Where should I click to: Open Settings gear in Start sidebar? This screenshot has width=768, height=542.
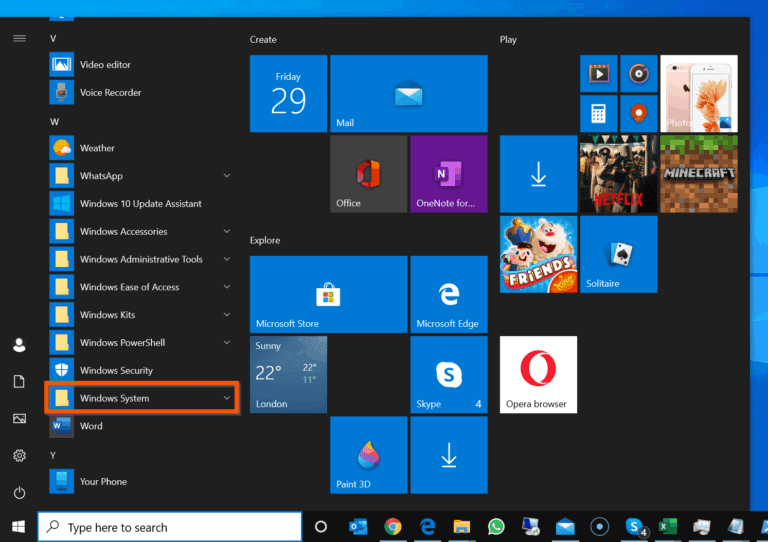[19, 456]
